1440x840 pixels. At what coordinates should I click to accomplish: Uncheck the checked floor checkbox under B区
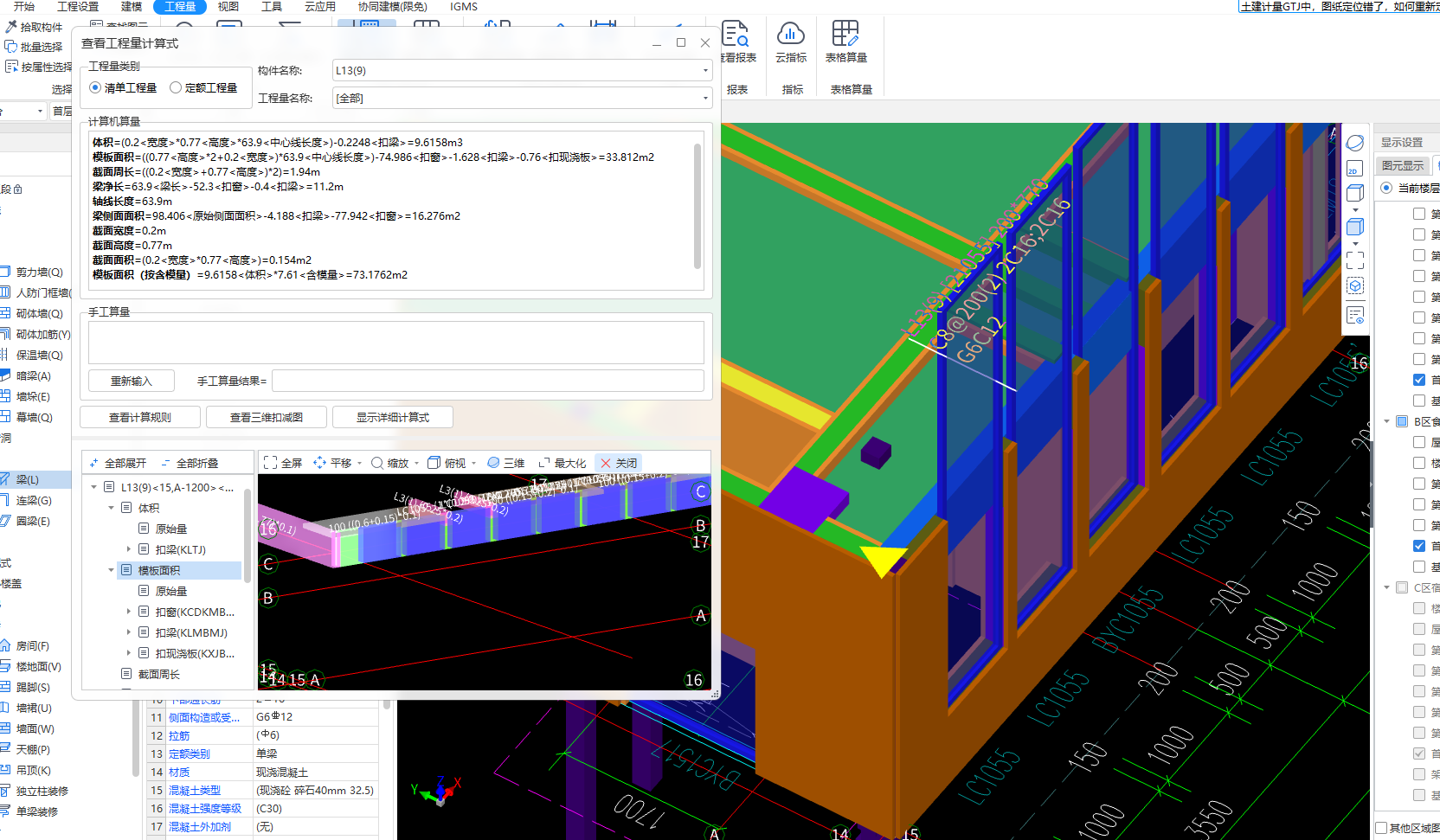[1419, 546]
